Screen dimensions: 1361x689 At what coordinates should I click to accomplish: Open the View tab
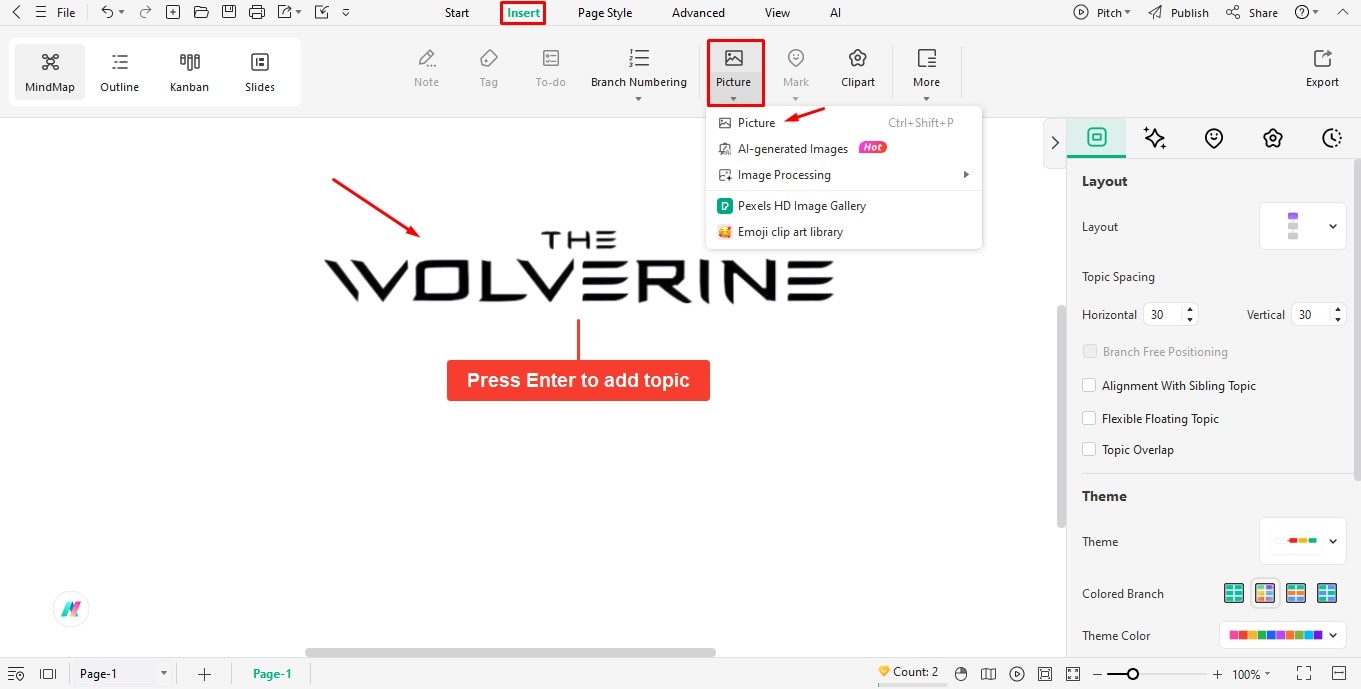point(777,13)
